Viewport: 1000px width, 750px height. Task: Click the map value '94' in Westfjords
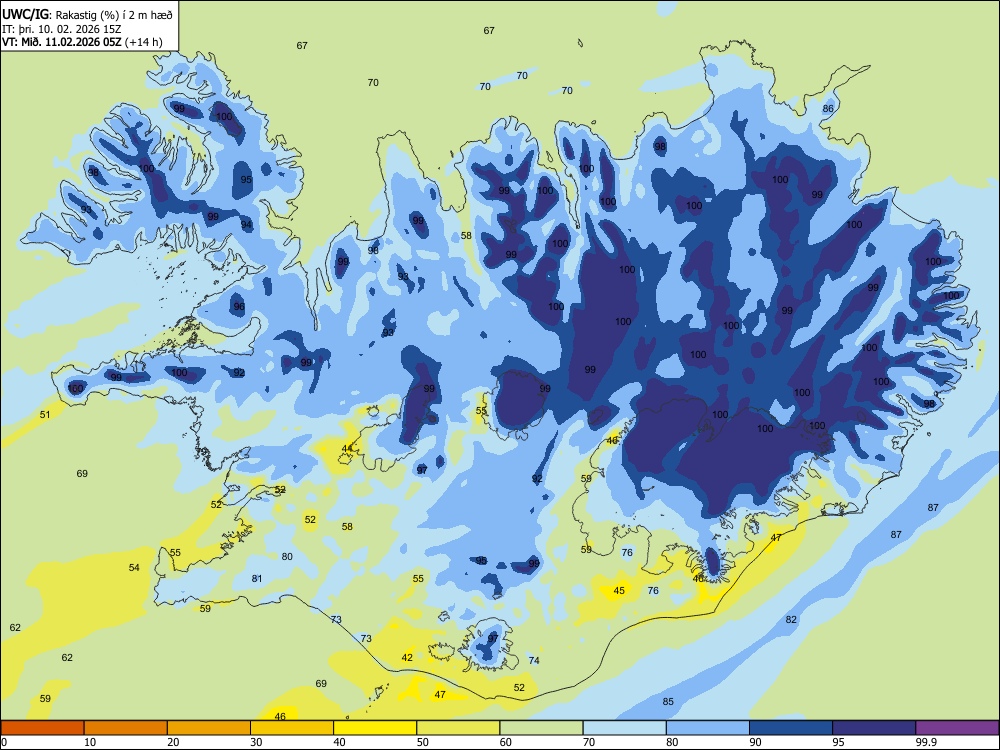246,224
